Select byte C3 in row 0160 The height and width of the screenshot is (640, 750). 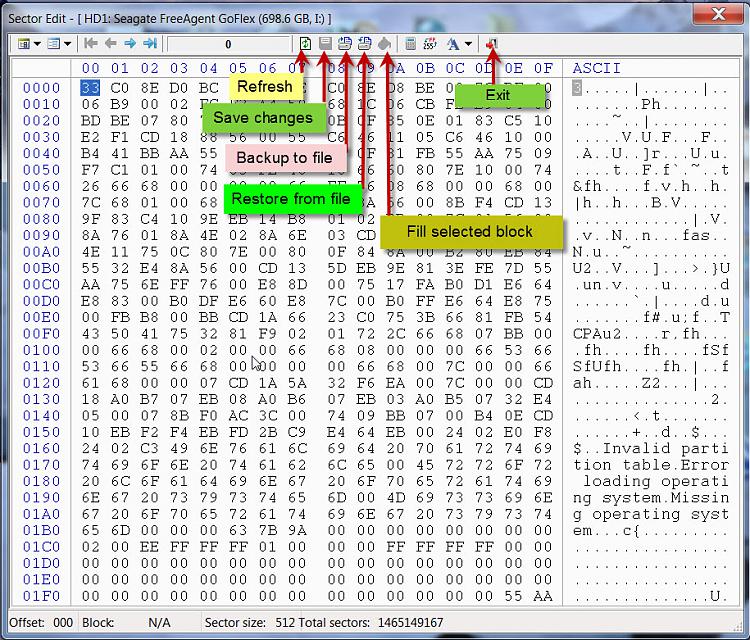tap(149, 449)
